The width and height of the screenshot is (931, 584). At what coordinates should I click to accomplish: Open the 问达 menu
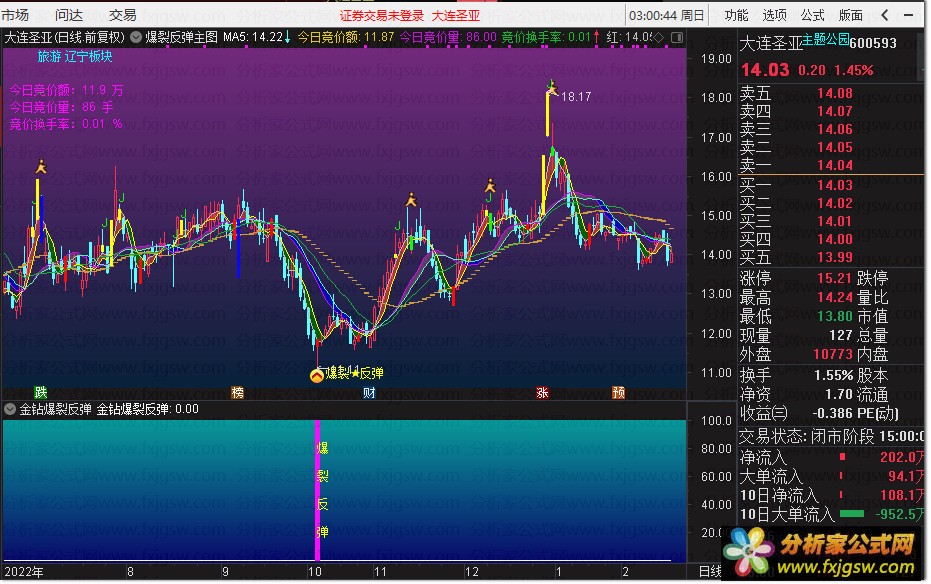click(69, 15)
